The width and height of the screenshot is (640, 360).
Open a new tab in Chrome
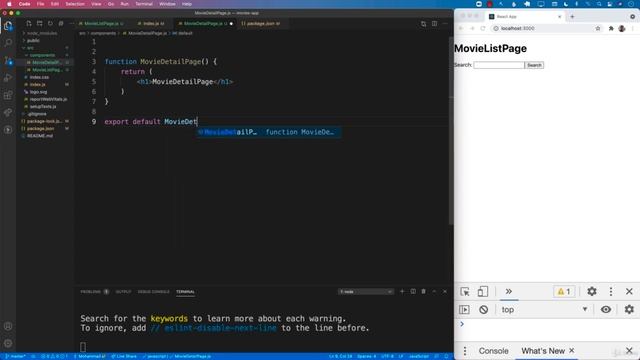click(572, 16)
